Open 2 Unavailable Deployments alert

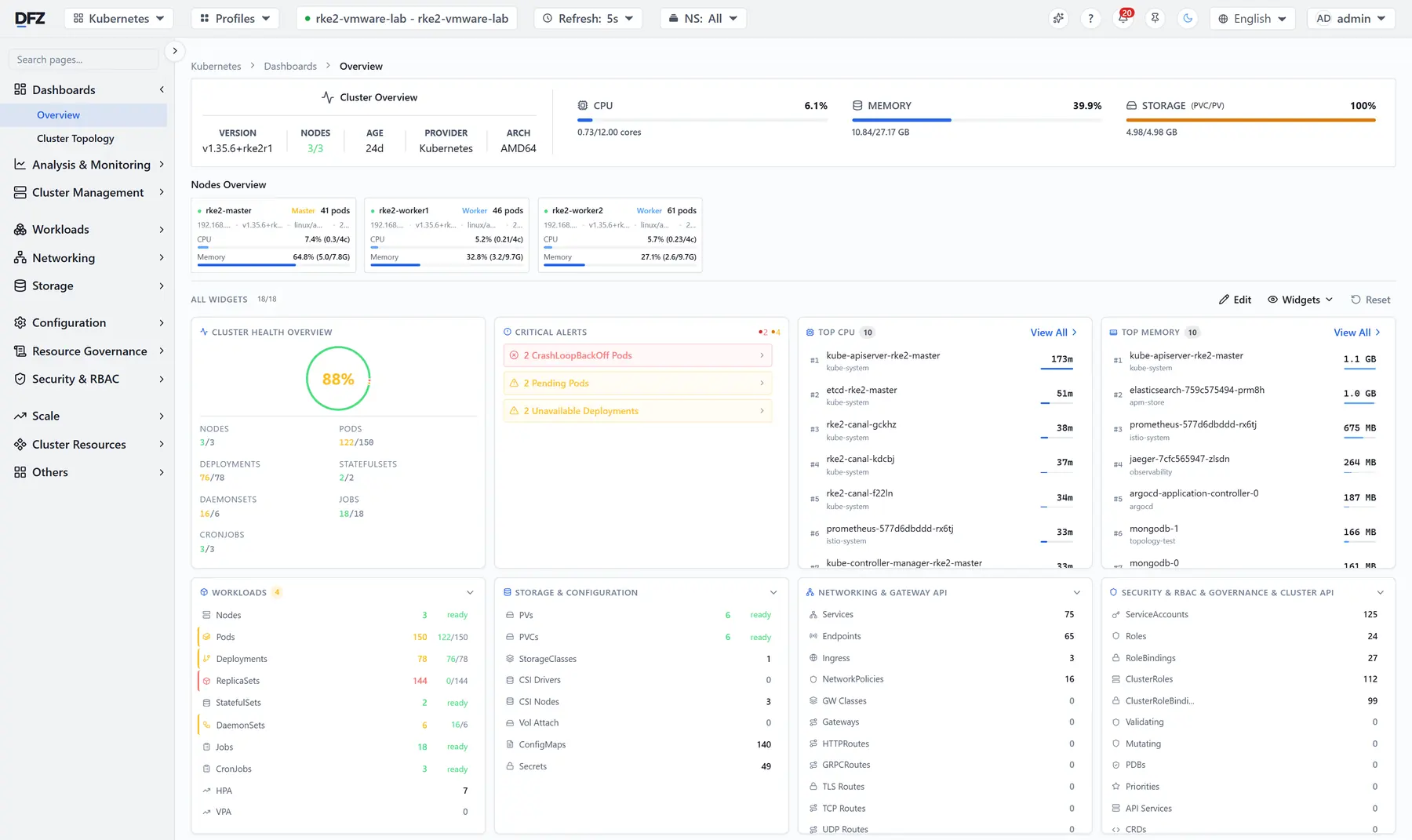(638, 411)
